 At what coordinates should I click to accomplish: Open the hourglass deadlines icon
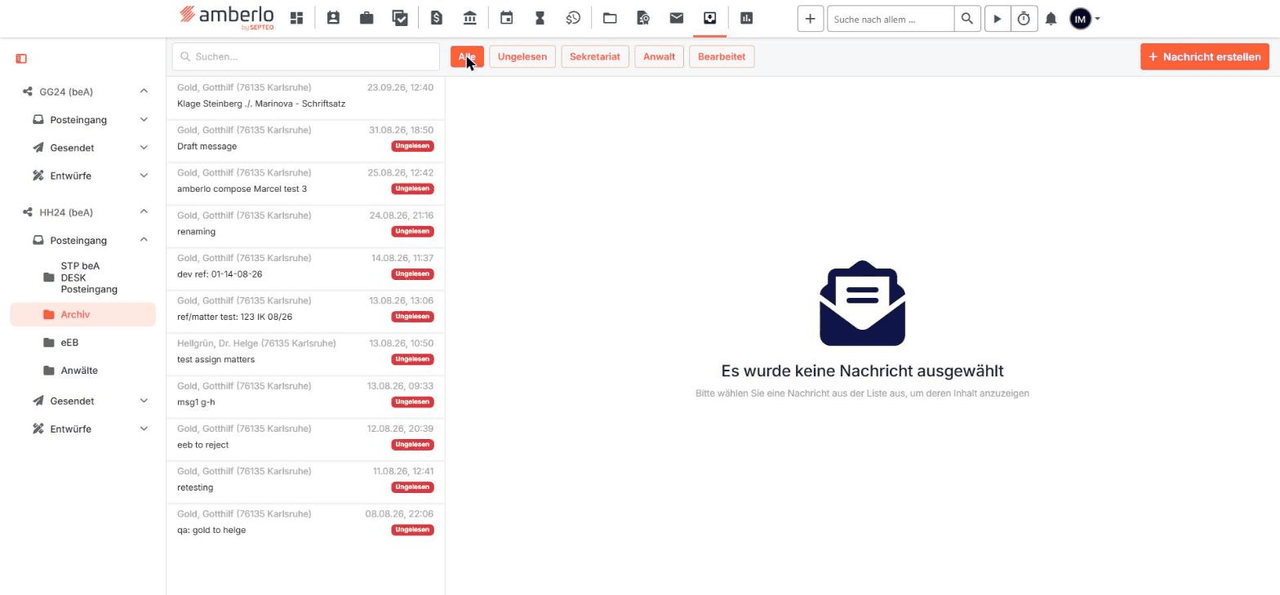pos(540,18)
